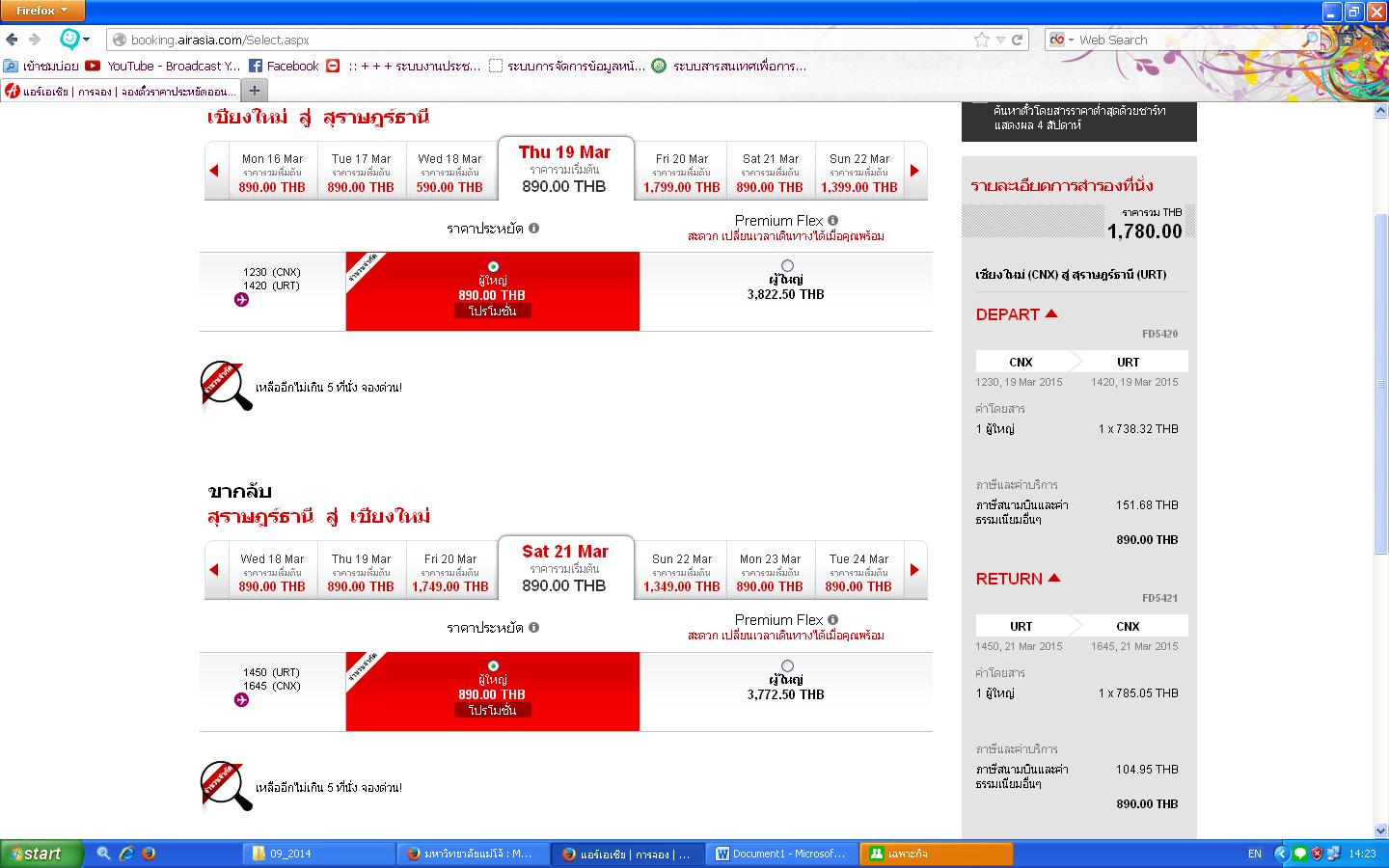Click the page vertical scrollbar thumb
The width and height of the screenshot is (1389, 868).
[x=1380, y=386]
